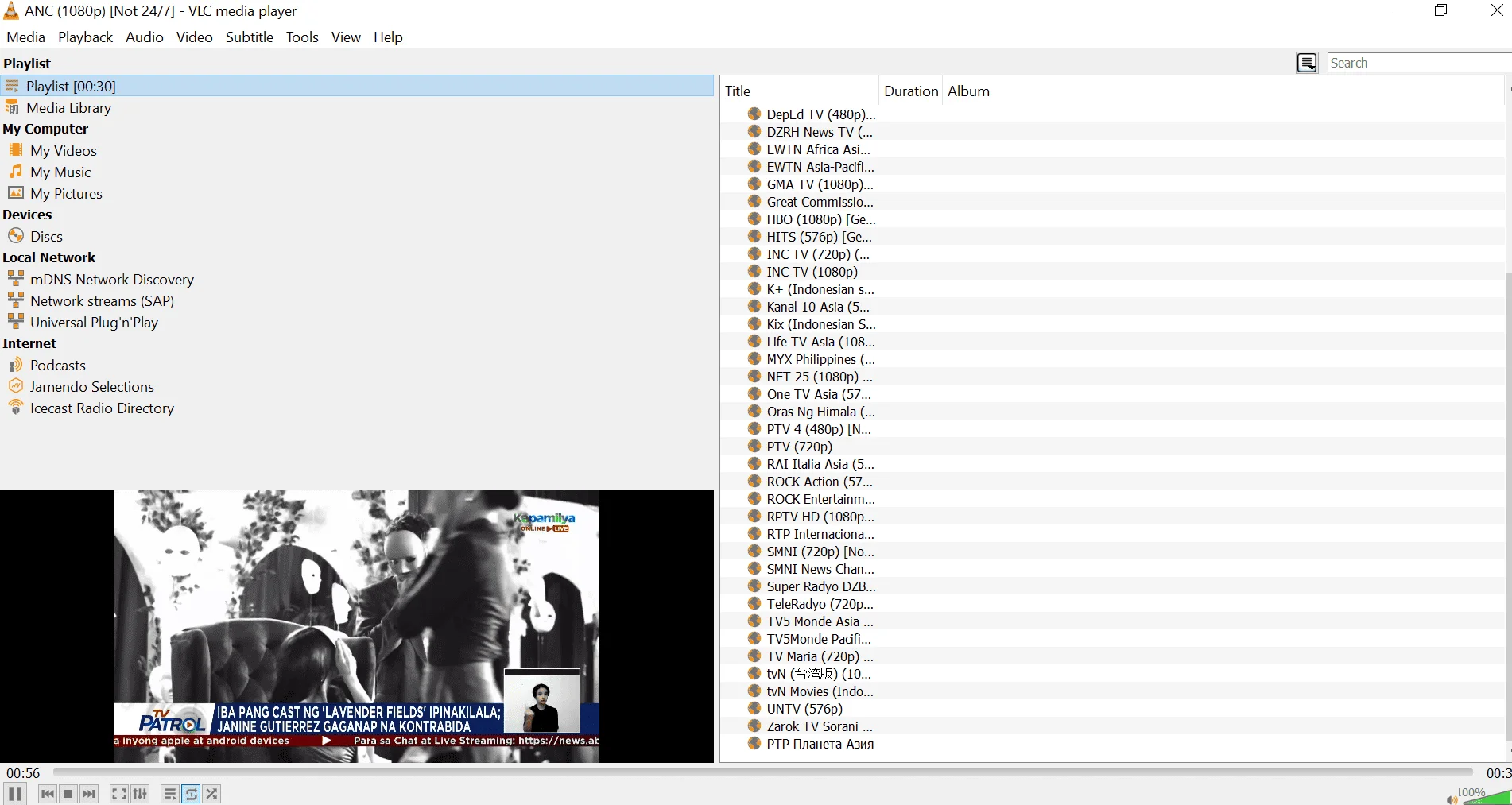Open mDNS Network Discovery

[111, 280]
